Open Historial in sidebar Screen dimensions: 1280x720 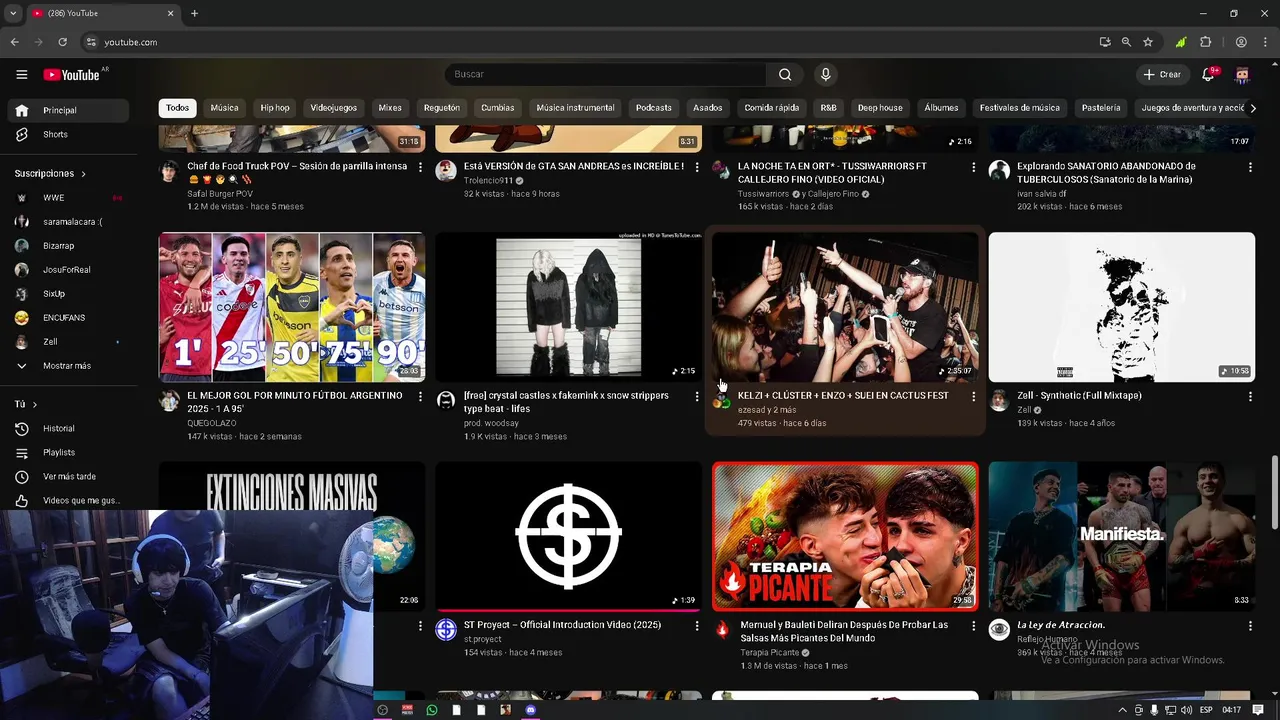tap(68, 428)
